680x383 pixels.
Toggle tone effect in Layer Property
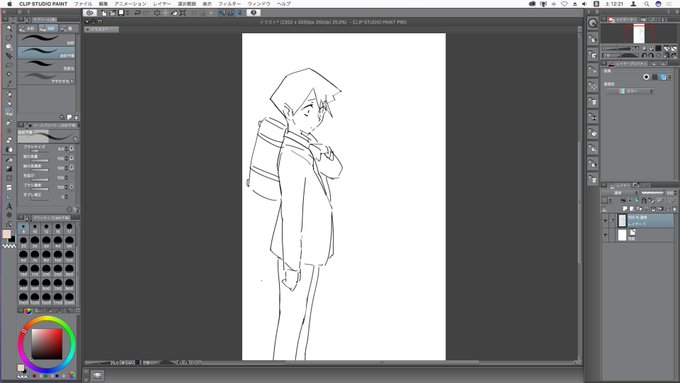[655, 77]
